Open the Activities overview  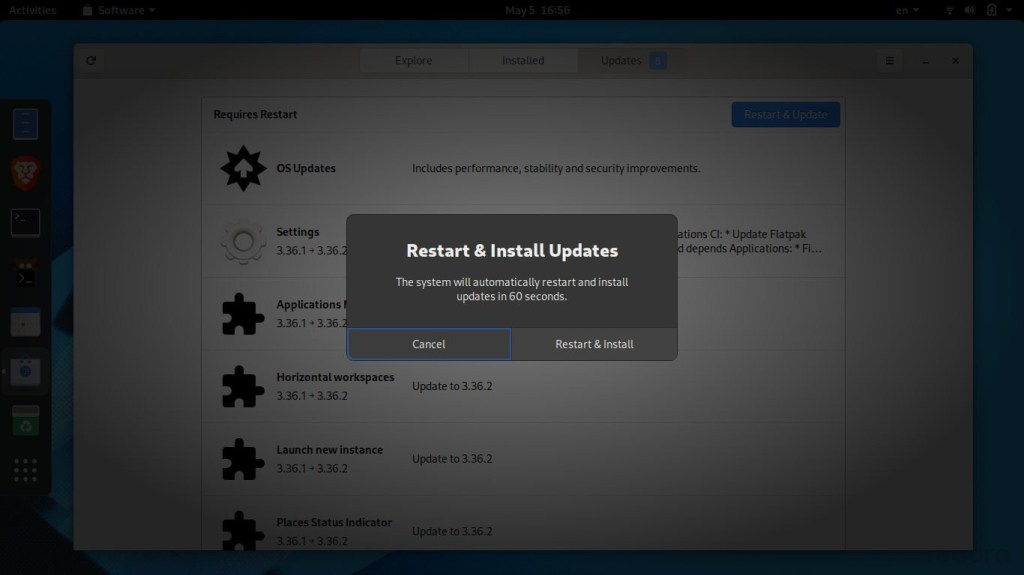click(32, 10)
